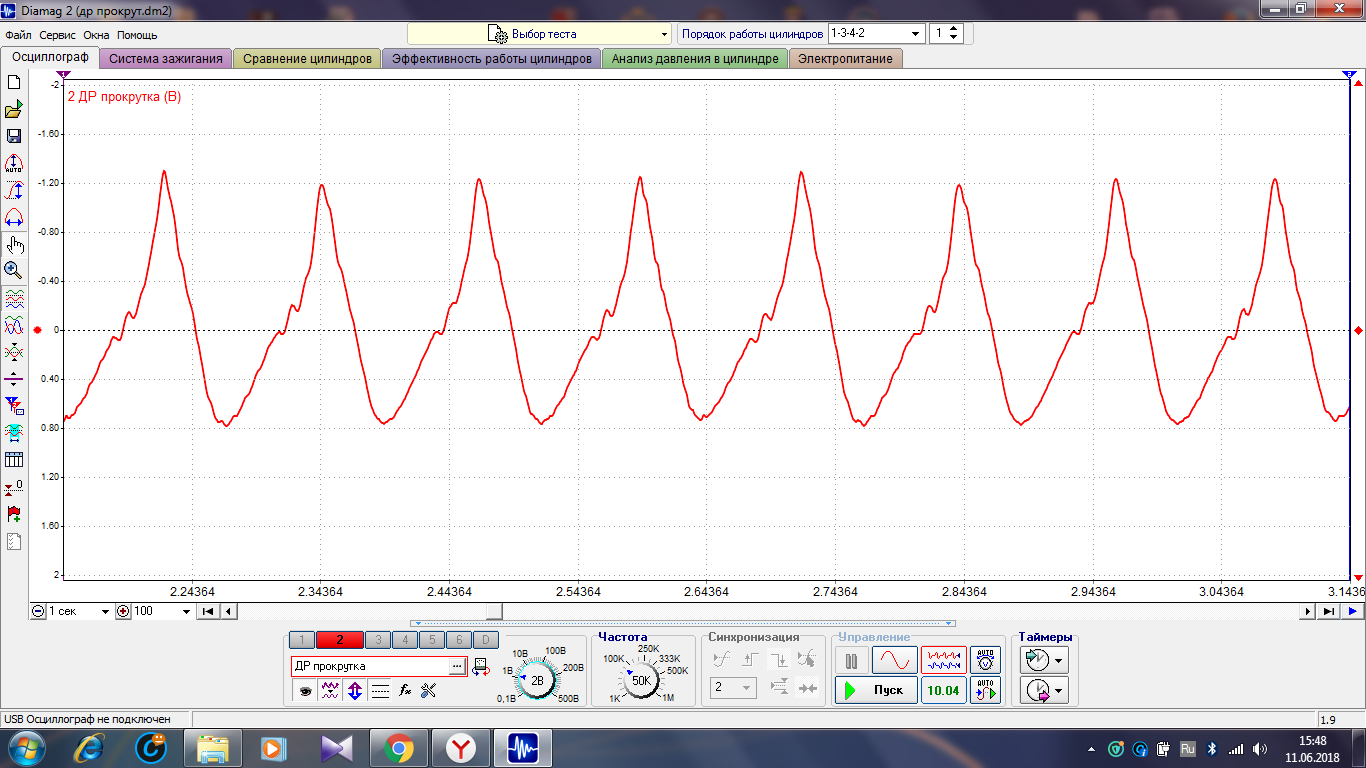Click the overlaid waveforms display icon
Image resolution: width=1366 pixels, height=768 pixels.
pyautogui.click(x=14, y=325)
